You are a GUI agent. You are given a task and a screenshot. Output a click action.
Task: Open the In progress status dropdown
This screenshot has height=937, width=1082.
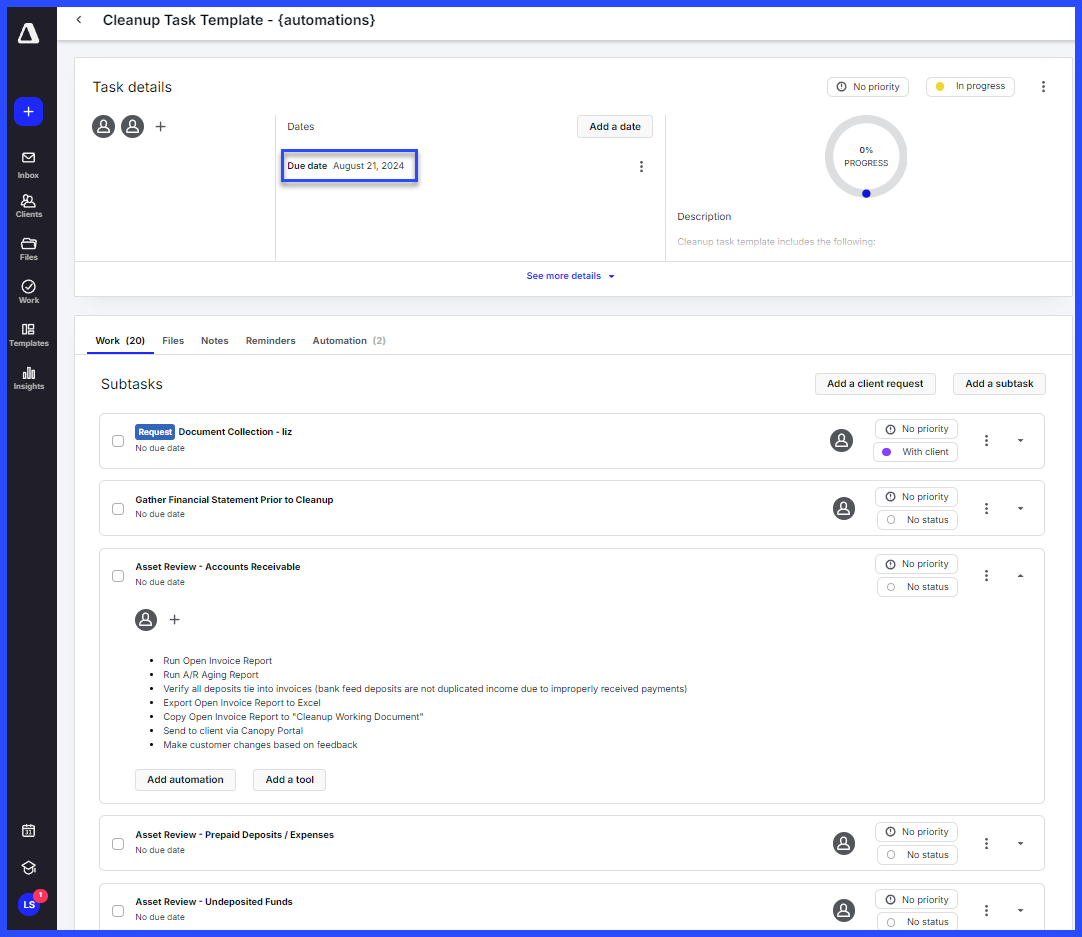(x=970, y=87)
